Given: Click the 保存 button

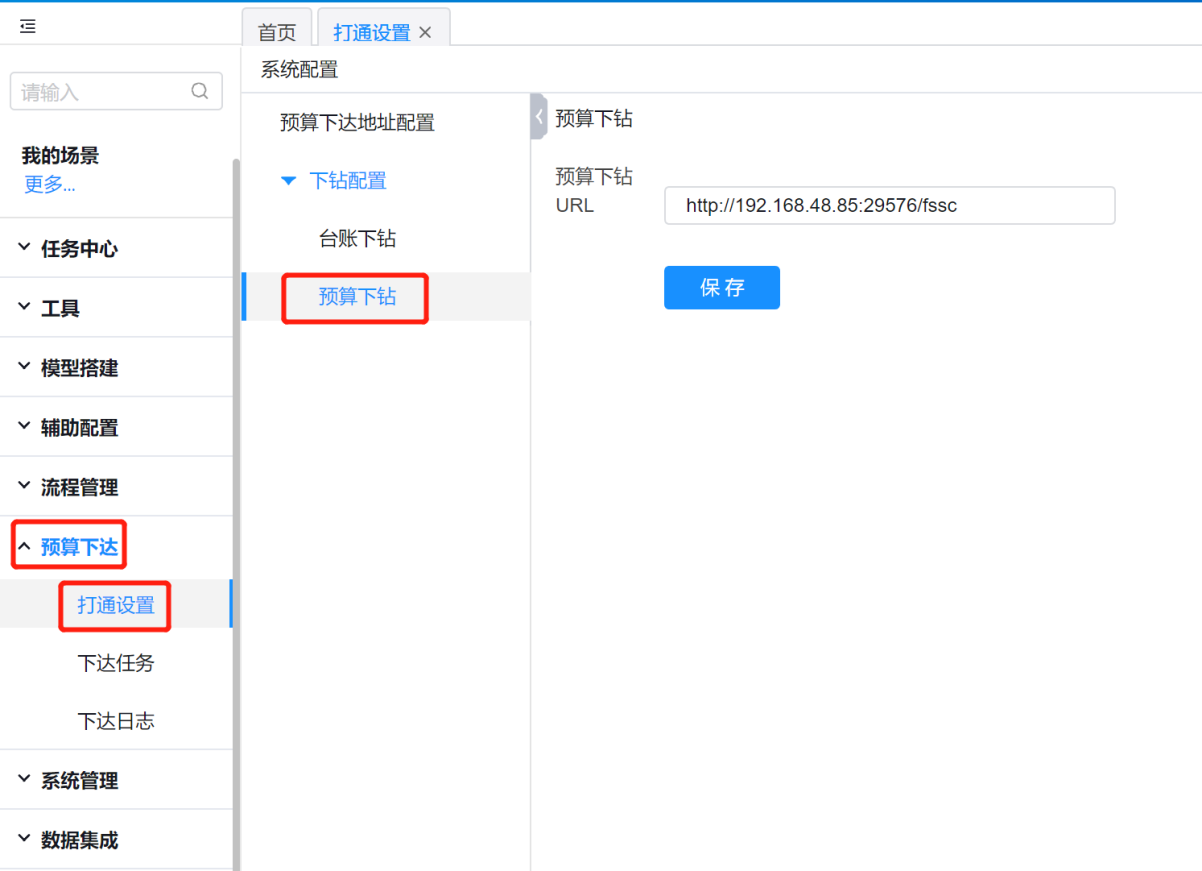Looking at the screenshot, I should 721,288.
